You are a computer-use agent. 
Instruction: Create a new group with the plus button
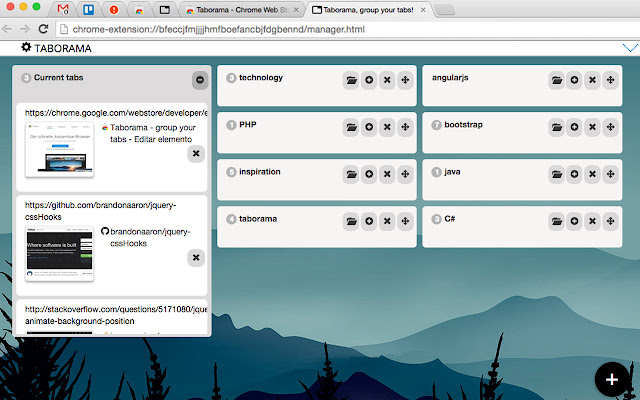pyautogui.click(x=611, y=380)
